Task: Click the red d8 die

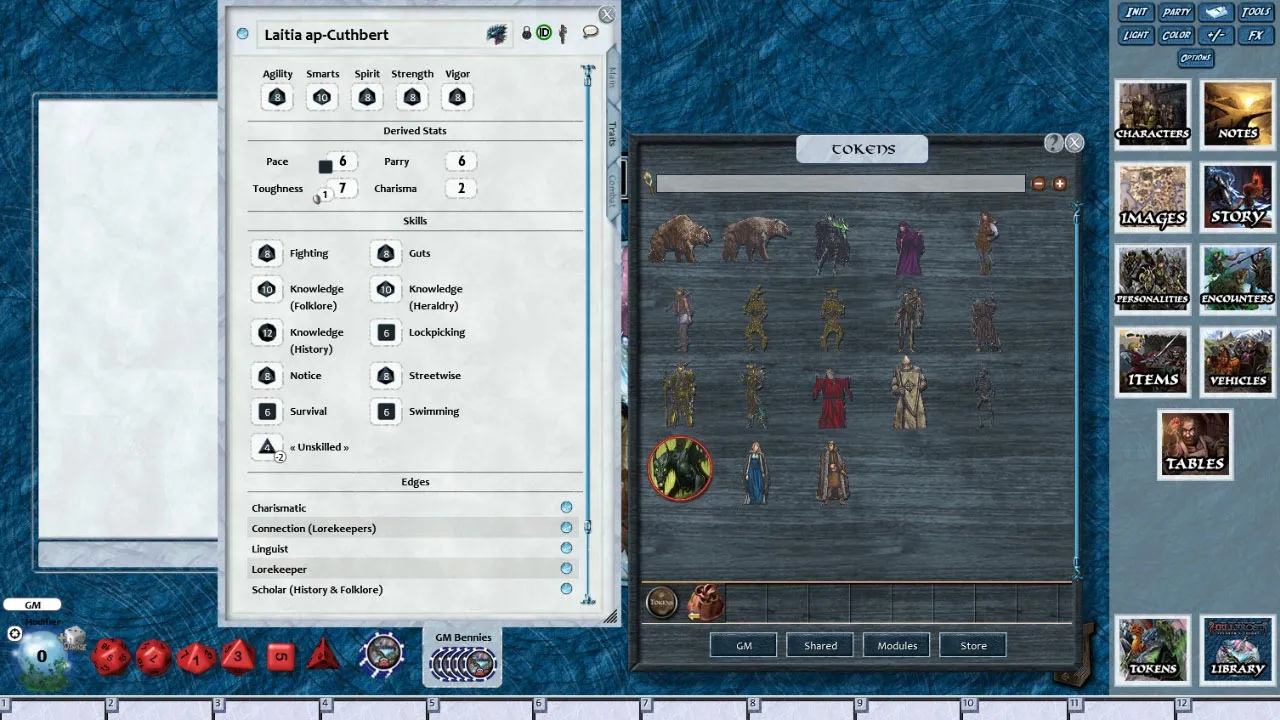Action: coord(238,657)
